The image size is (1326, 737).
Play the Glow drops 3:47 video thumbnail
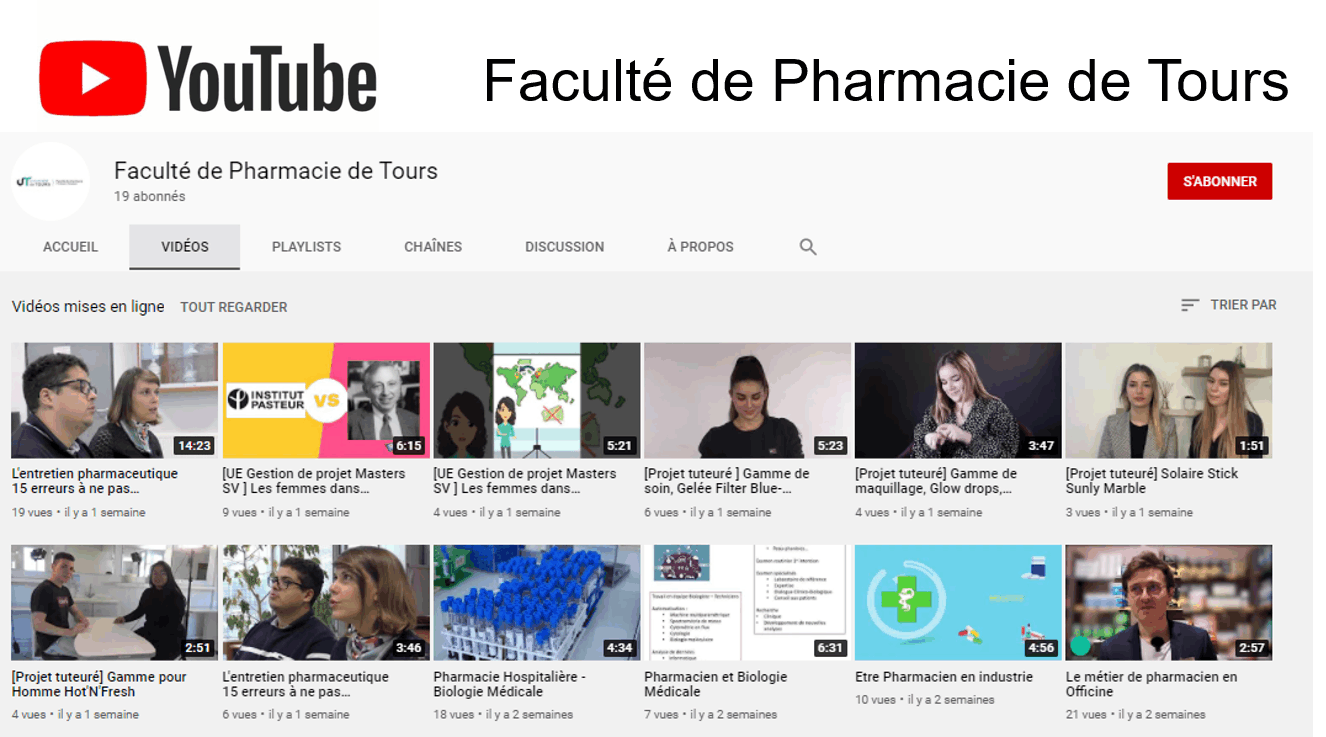(x=958, y=400)
